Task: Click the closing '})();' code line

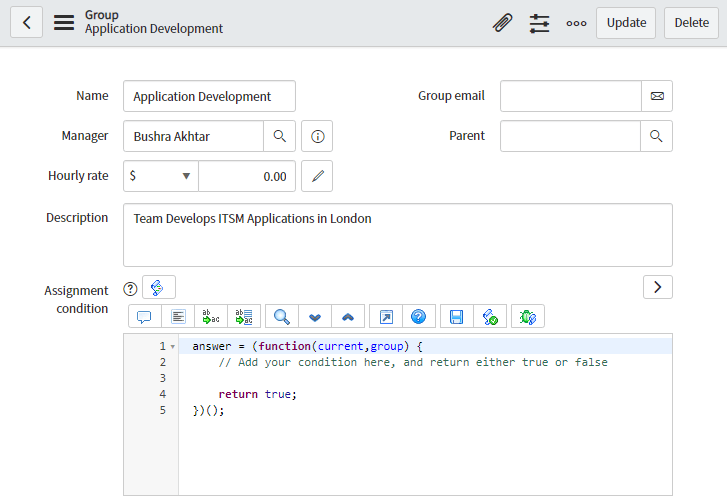Action: pos(208,410)
